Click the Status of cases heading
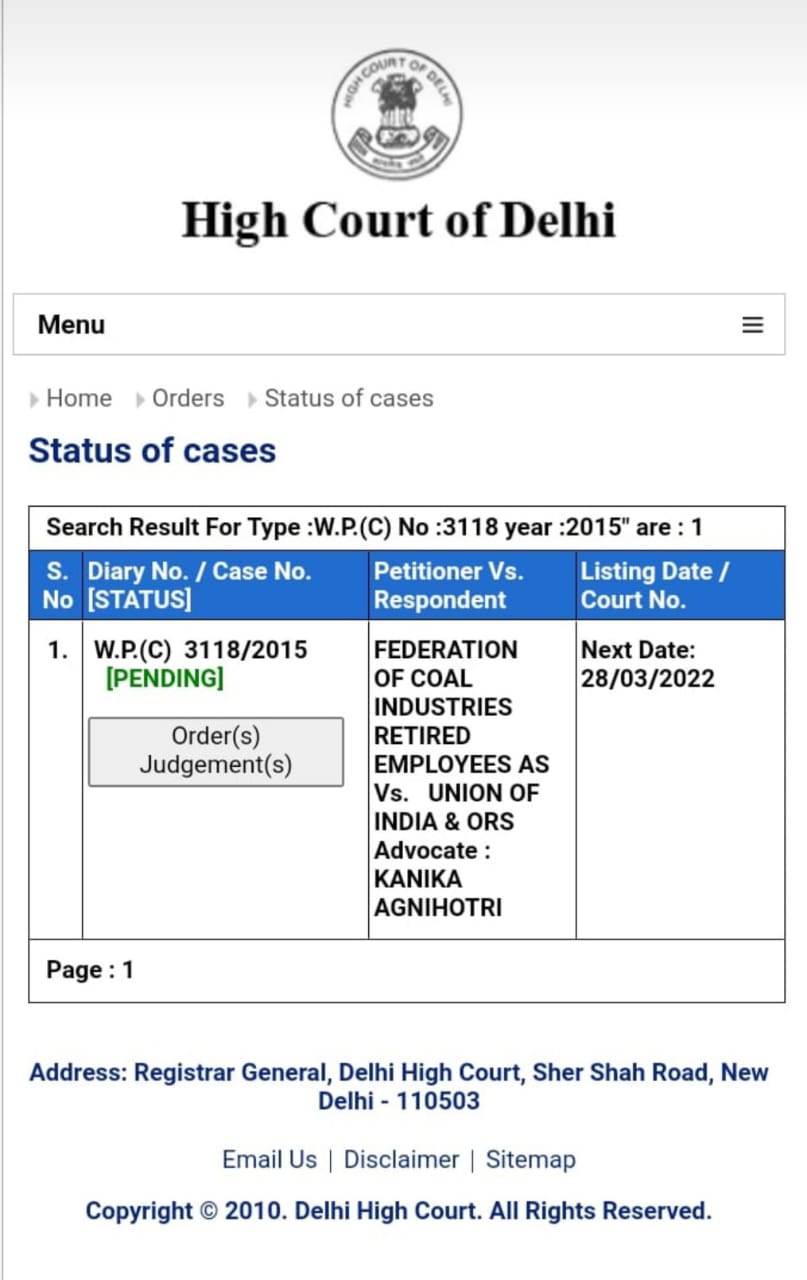 pos(152,451)
